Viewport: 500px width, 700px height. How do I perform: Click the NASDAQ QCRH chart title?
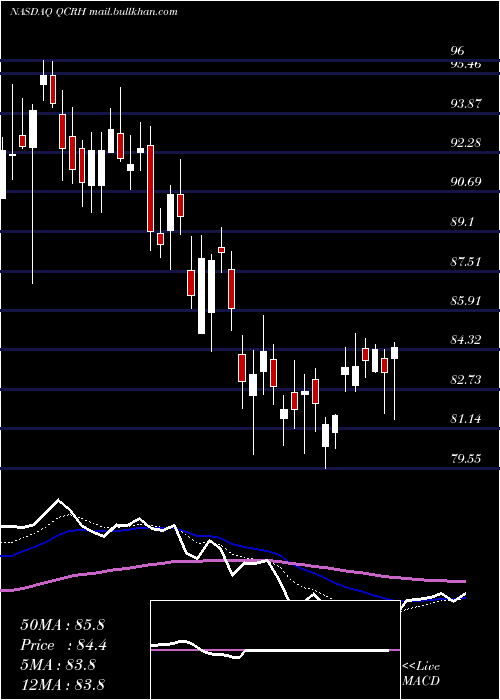coord(93,12)
